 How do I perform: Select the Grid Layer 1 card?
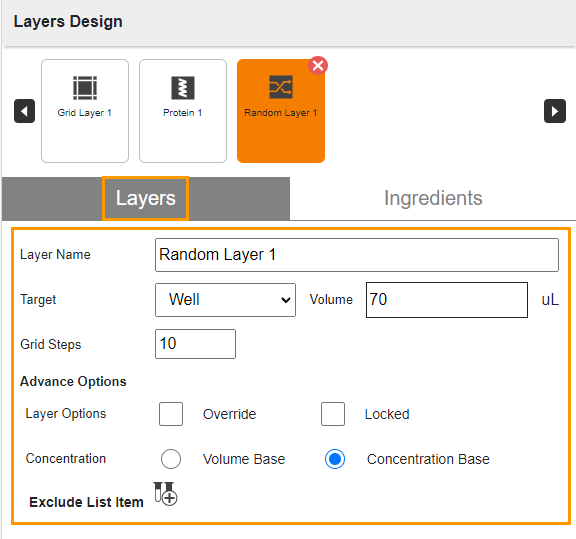click(x=85, y=111)
